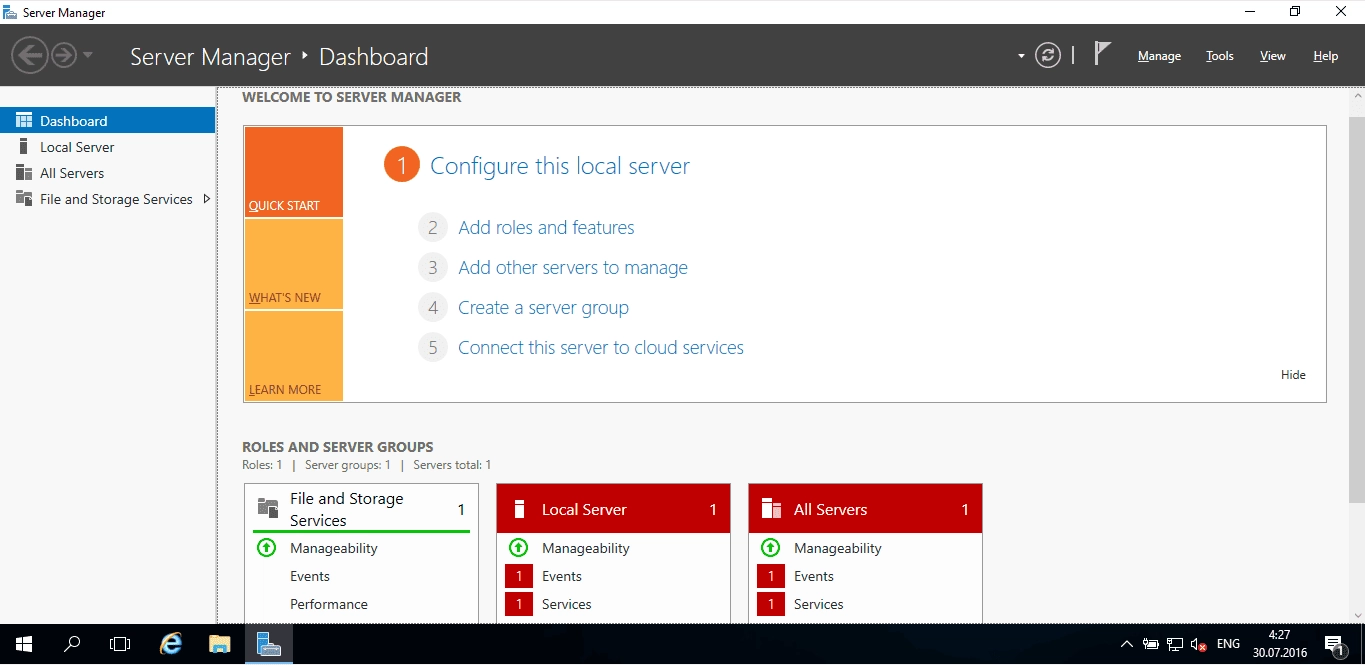Image resolution: width=1365 pixels, height=665 pixels.
Task: Click Manageability in Local Server tile
Action: pyautogui.click(x=586, y=548)
